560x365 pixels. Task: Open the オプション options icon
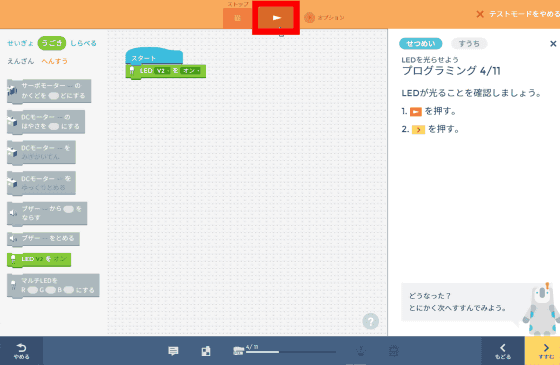[309, 18]
